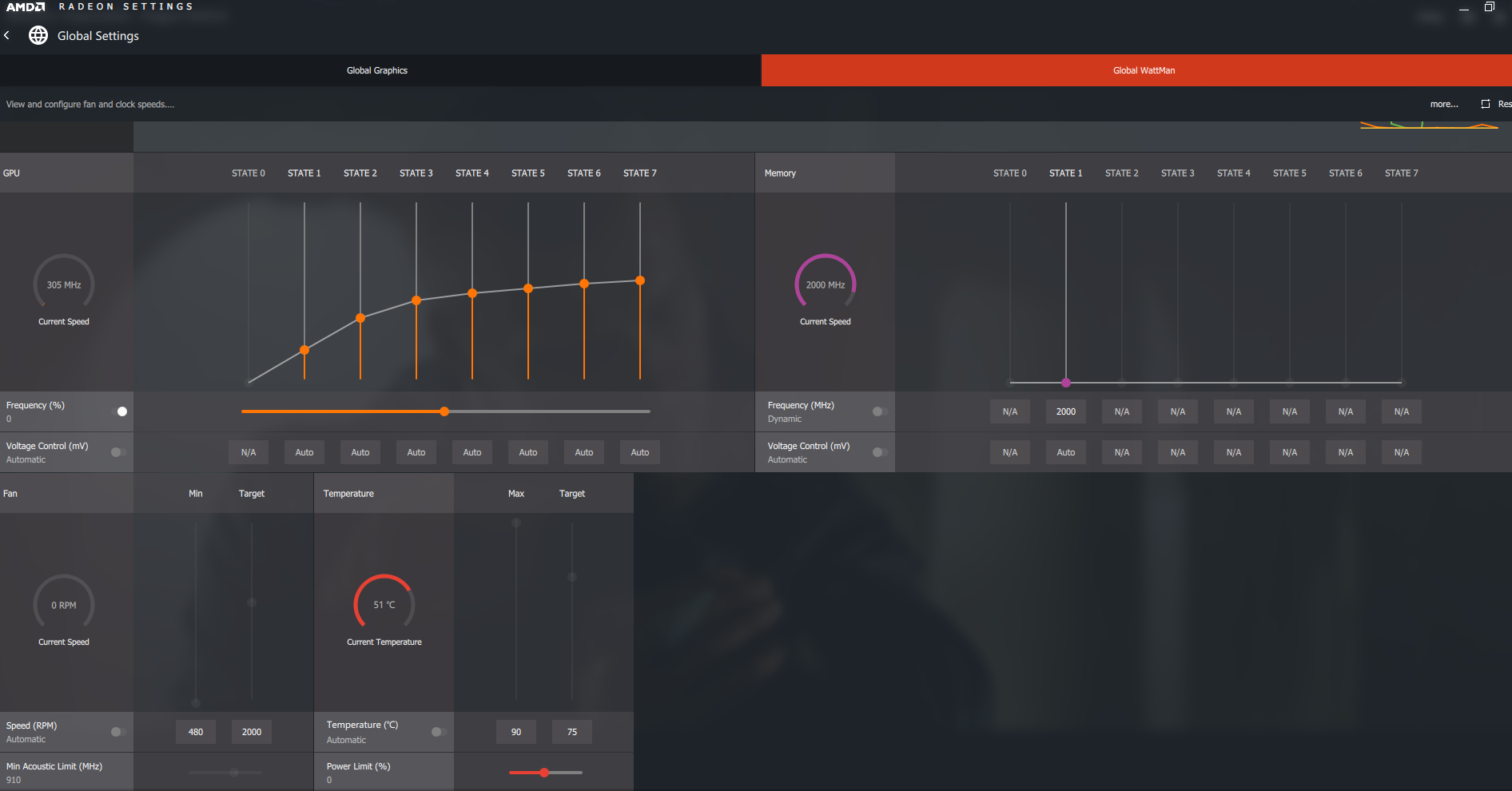
Task: Click GPU State 3 curve point
Action: click(x=416, y=300)
